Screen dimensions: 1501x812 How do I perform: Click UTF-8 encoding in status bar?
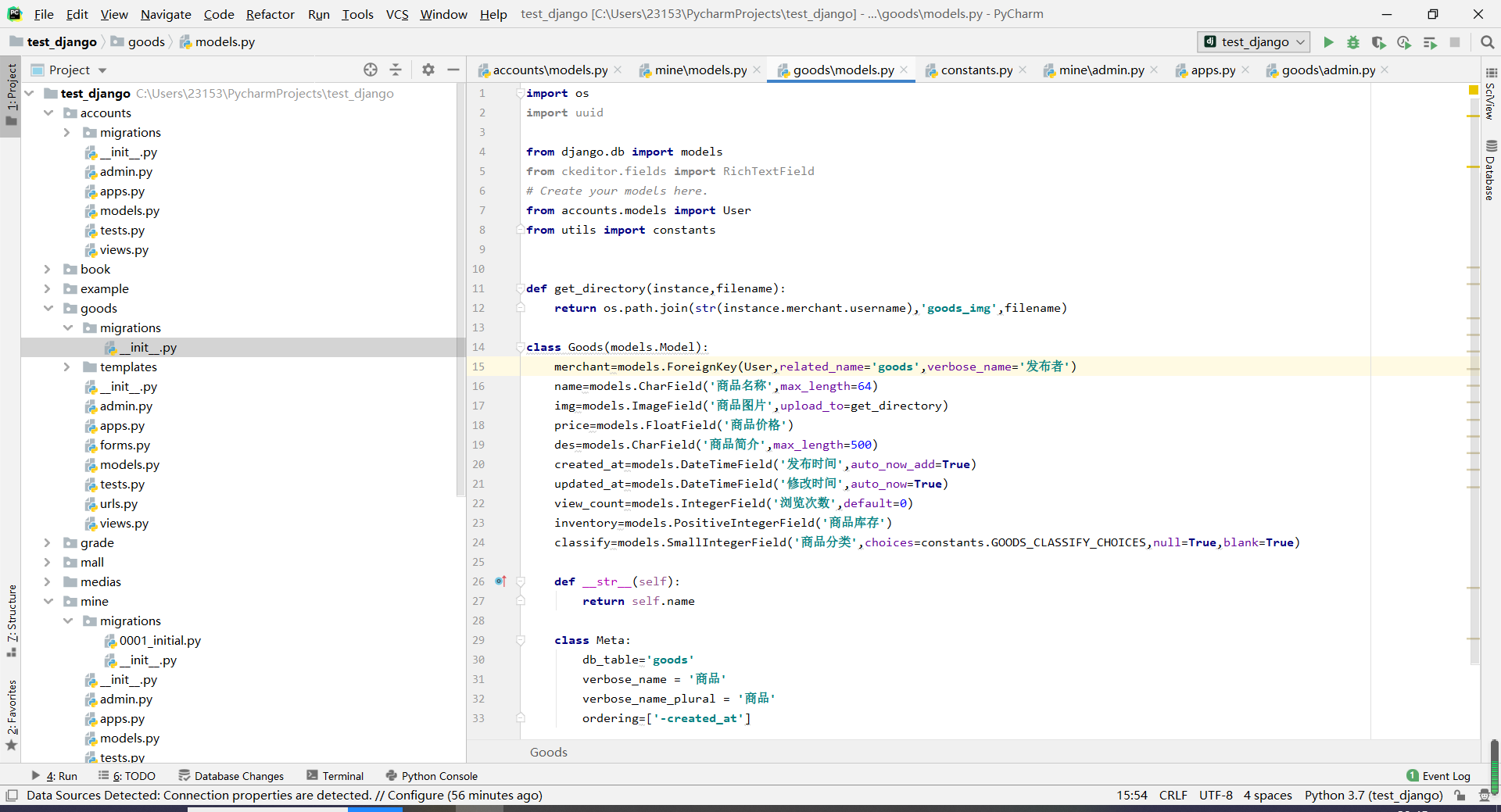pos(1216,796)
